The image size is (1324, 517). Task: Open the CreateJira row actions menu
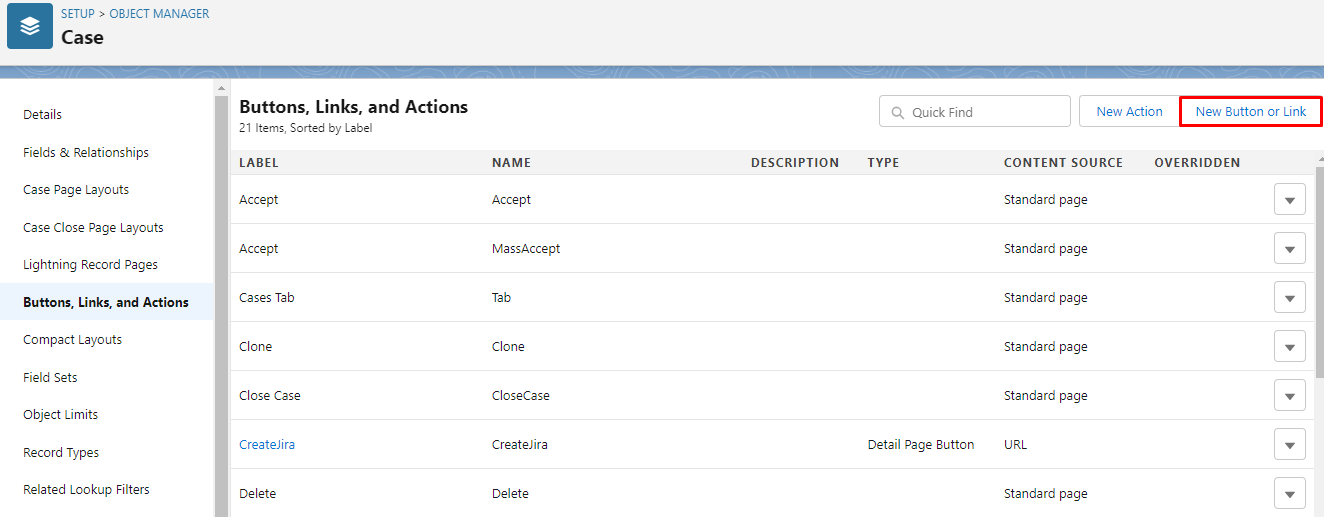(1290, 445)
